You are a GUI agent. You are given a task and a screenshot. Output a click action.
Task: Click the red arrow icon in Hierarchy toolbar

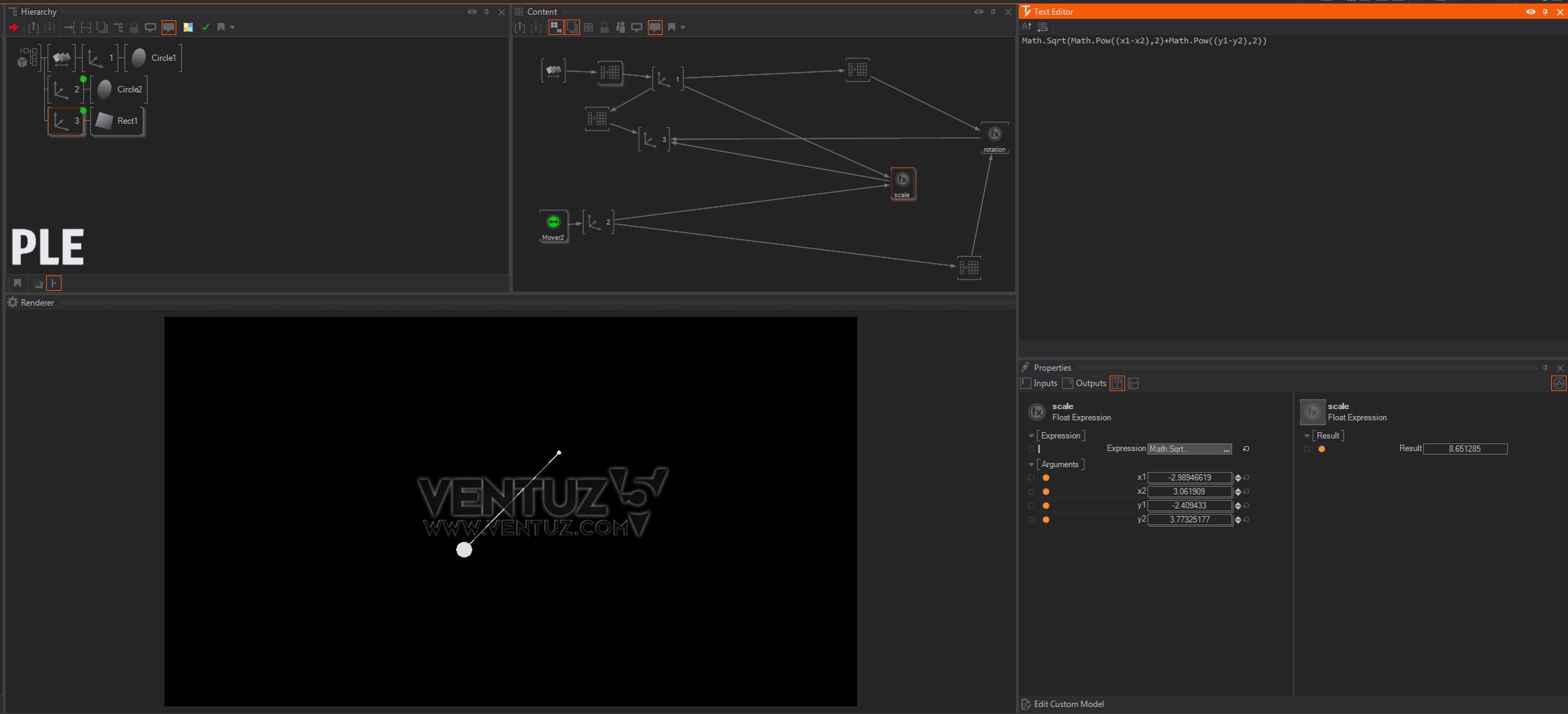pyautogui.click(x=13, y=27)
